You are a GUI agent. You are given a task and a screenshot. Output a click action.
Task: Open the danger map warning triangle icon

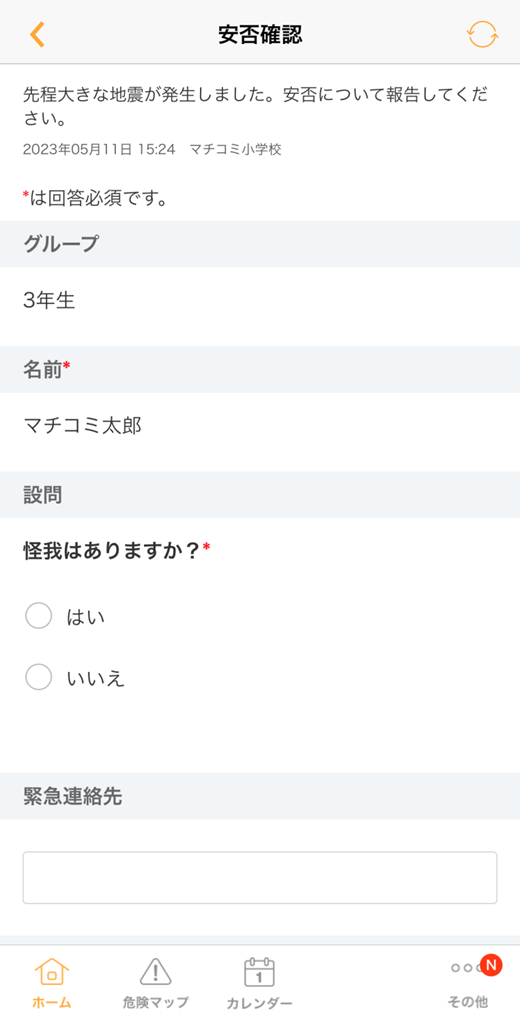point(155,972)
